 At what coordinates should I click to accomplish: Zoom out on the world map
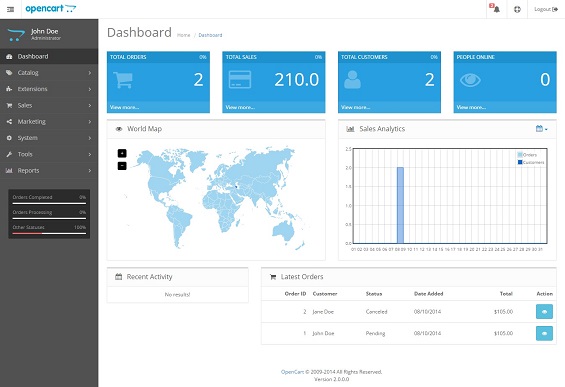tap(122, 166)
